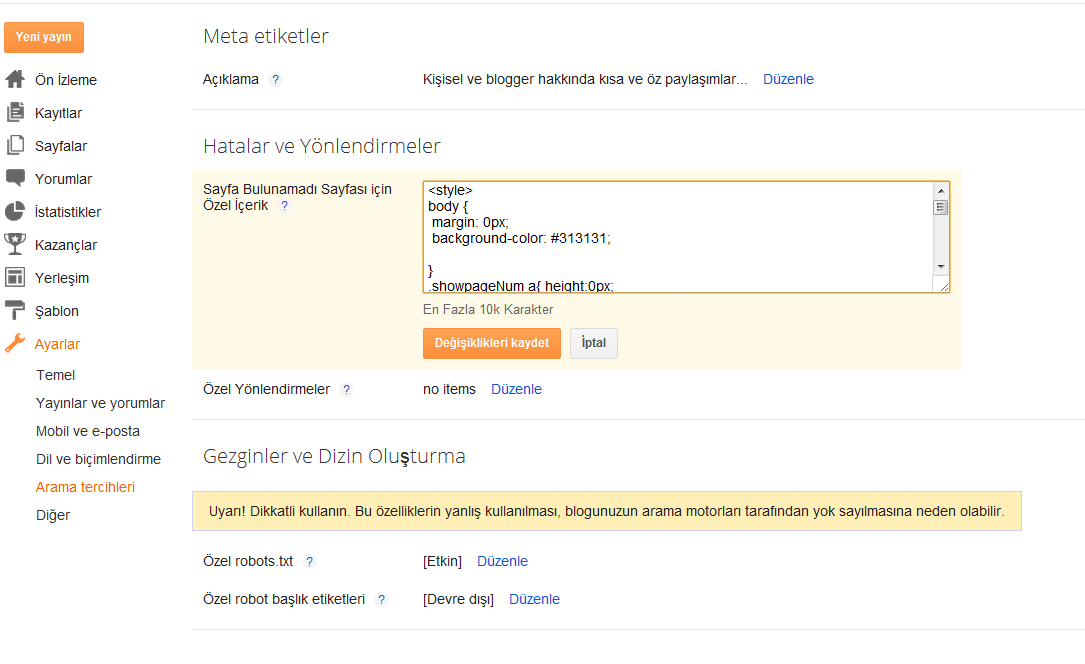Click the [Devre dışı] status text
The image size is (1085, 664).
click(458, 600)
